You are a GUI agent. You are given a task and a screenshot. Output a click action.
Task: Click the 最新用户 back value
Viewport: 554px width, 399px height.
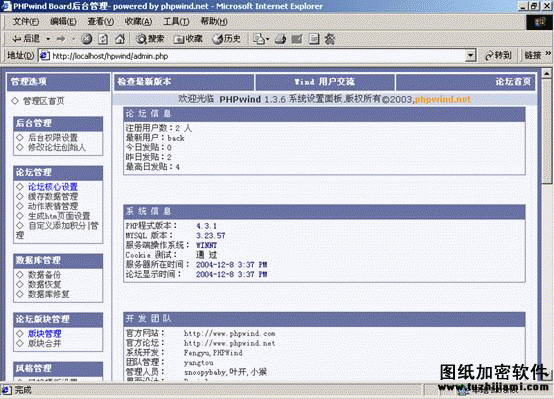click(176, 138)
